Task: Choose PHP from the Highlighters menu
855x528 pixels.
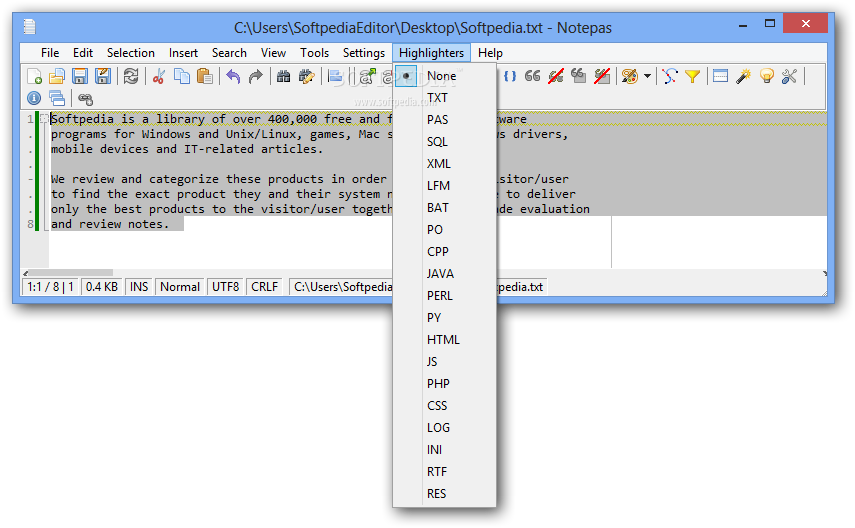Action: tap(444, 383)
